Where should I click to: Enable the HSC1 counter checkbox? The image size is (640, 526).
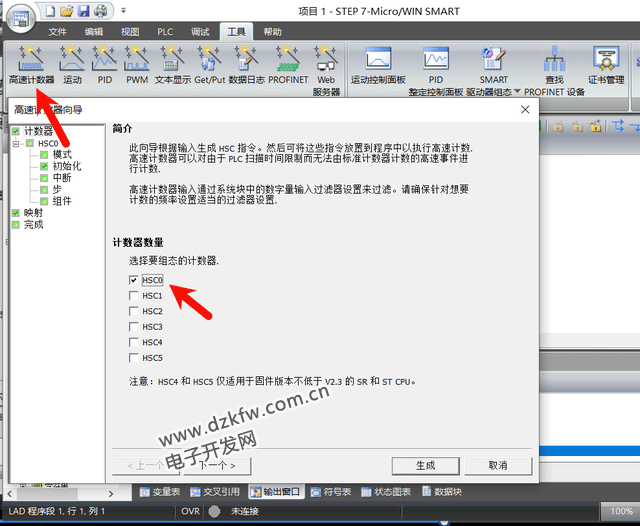point(133,297)
